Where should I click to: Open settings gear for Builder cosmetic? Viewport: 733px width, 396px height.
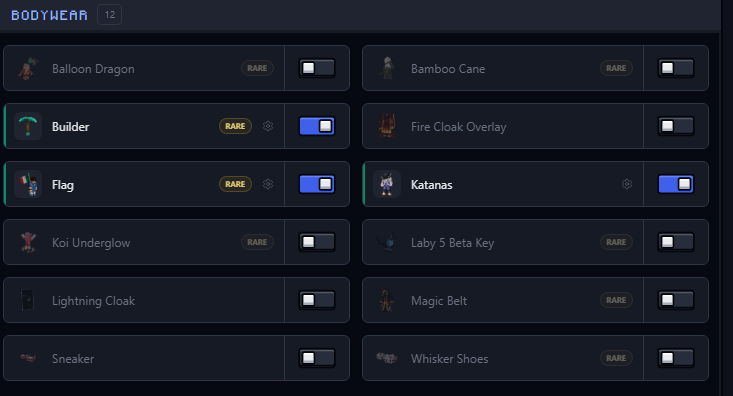pos(268,126)
